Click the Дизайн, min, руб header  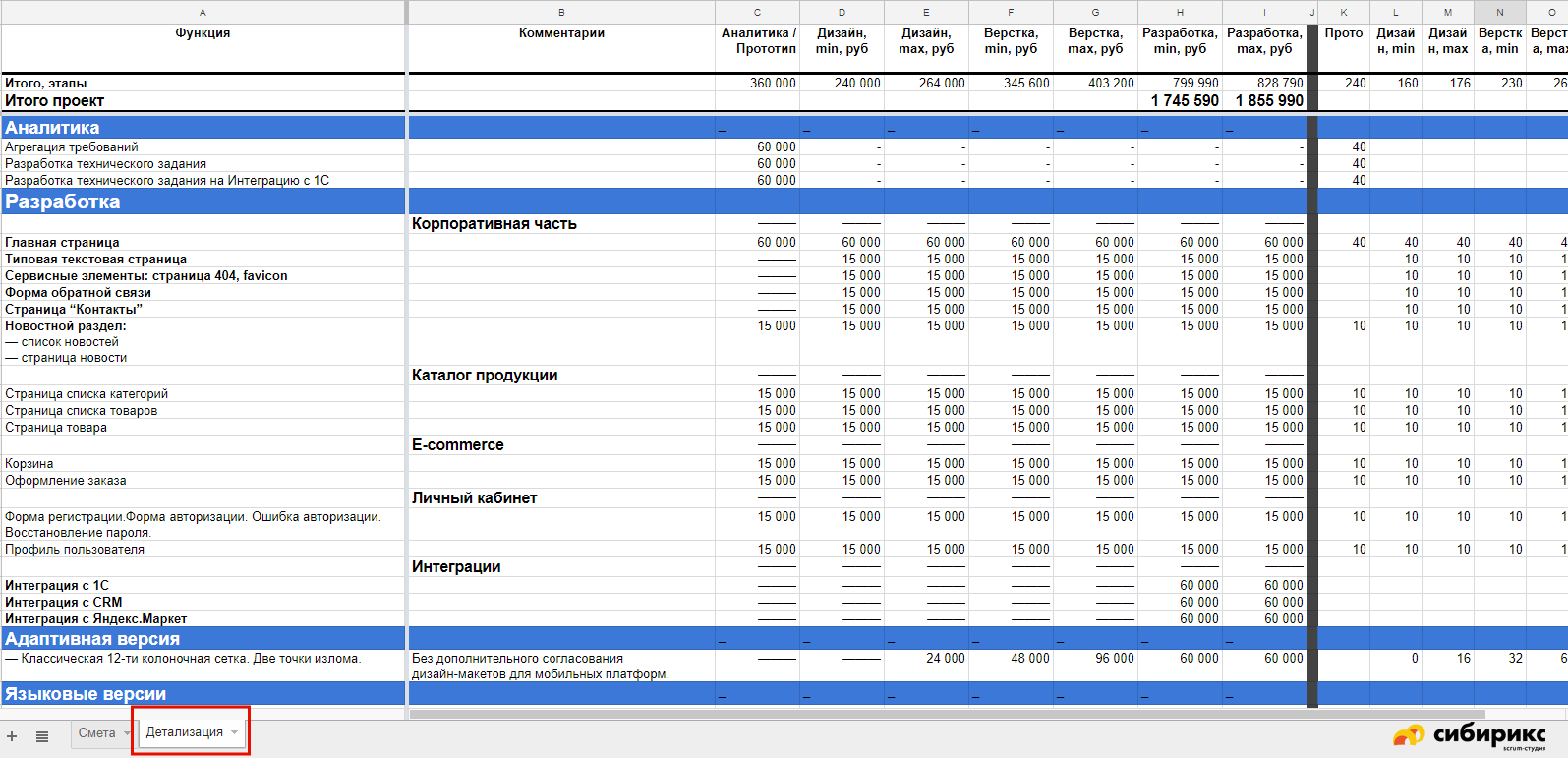842,47
